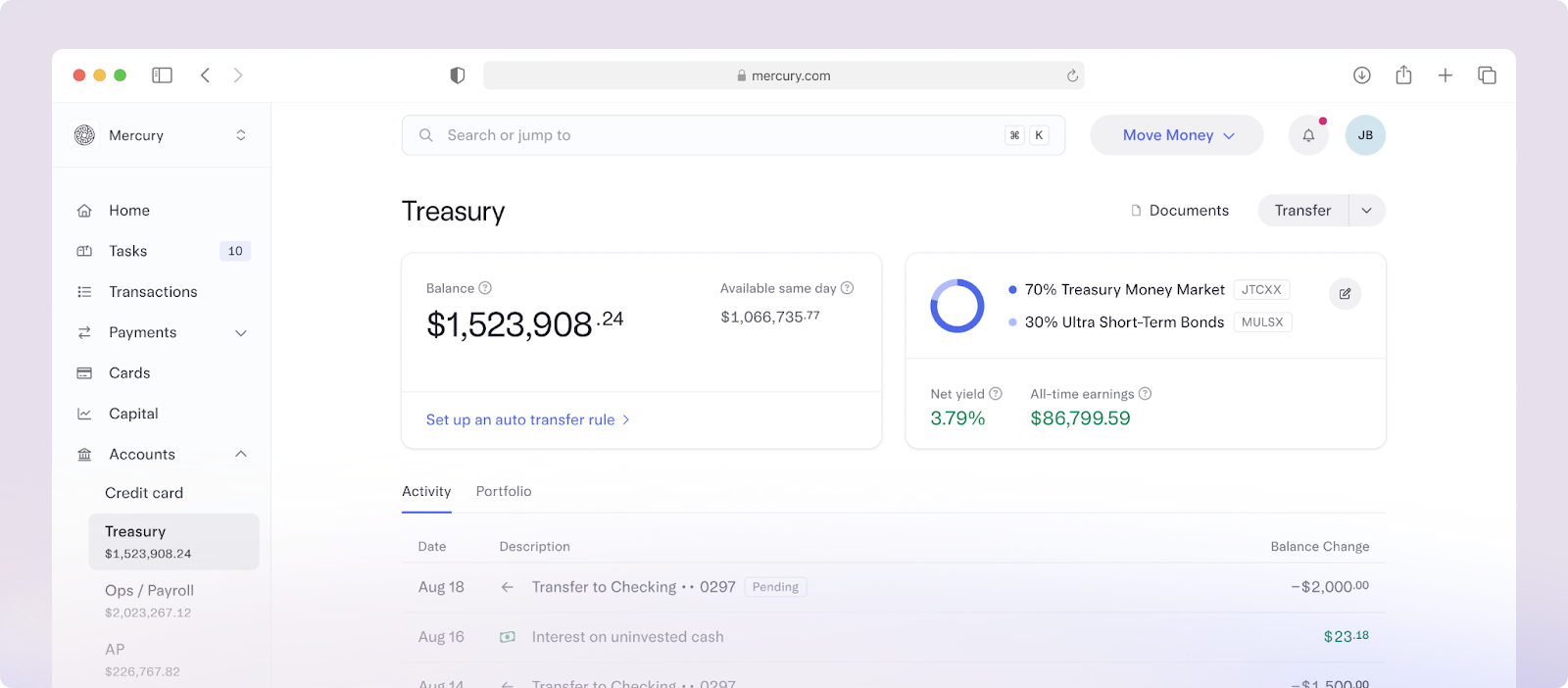1568x688 pixels.
Task: Switch to the Portfolio tab
Action: point(504,491)
